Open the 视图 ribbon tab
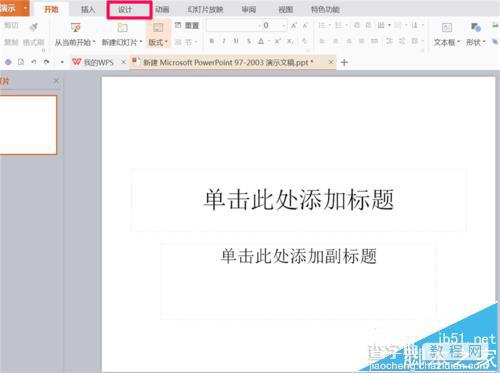The image size is (500, 373). (x=286, y=9)
